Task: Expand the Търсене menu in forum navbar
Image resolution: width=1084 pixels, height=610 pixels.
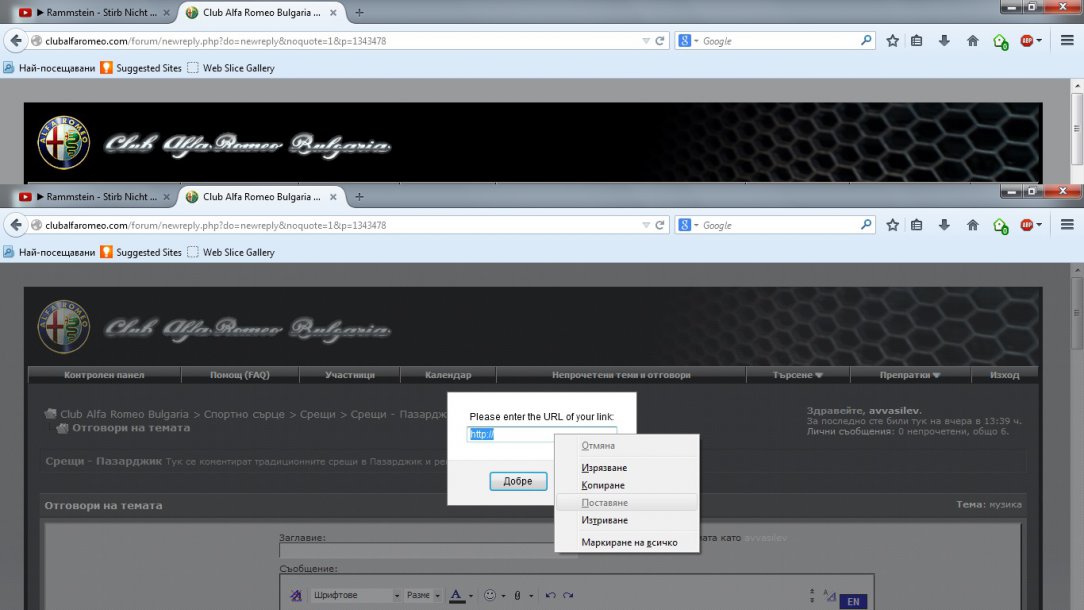Action: (797, 375)
